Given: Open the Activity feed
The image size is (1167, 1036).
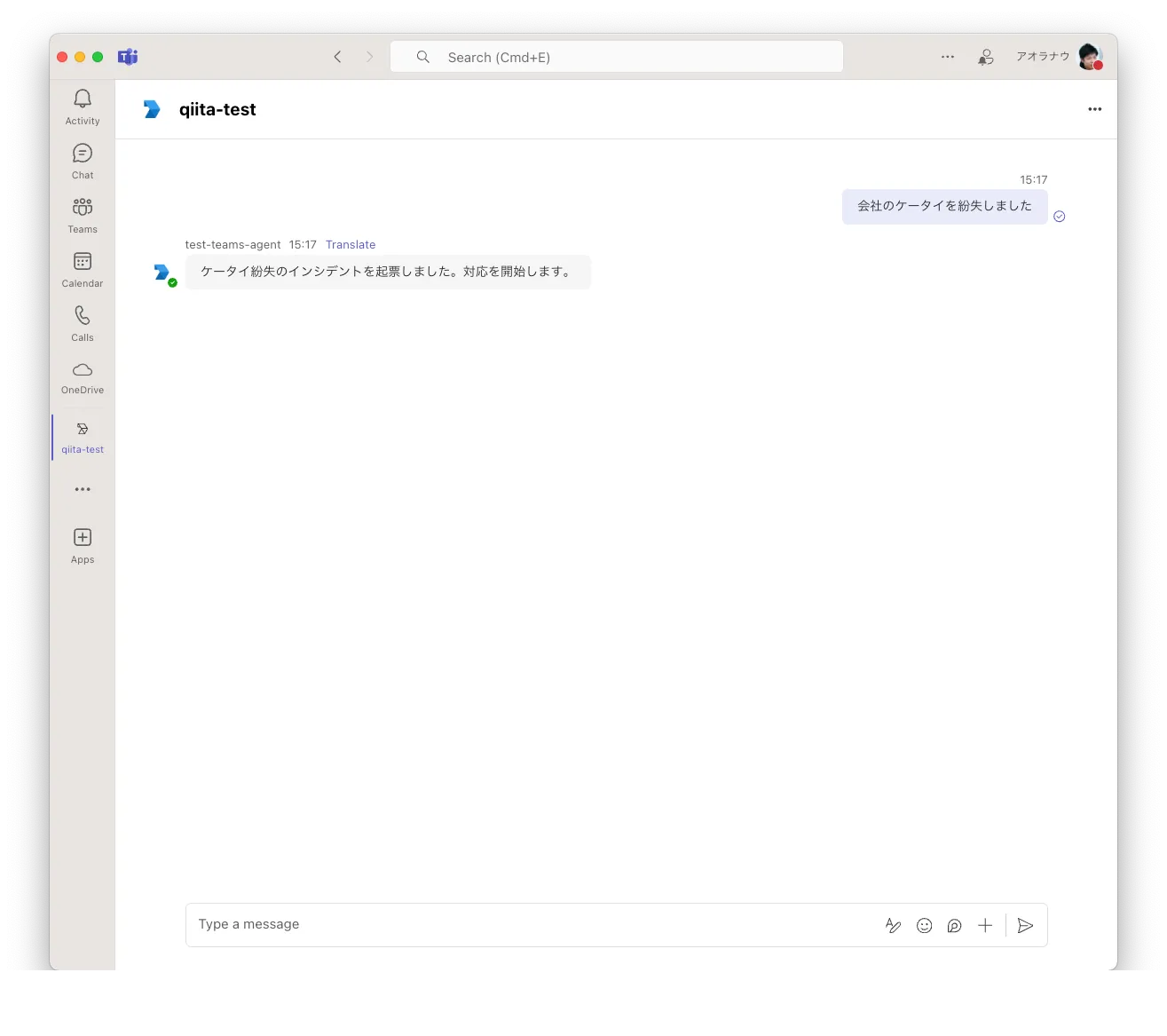Looking at the screenshot, I should tap(83, 107).
